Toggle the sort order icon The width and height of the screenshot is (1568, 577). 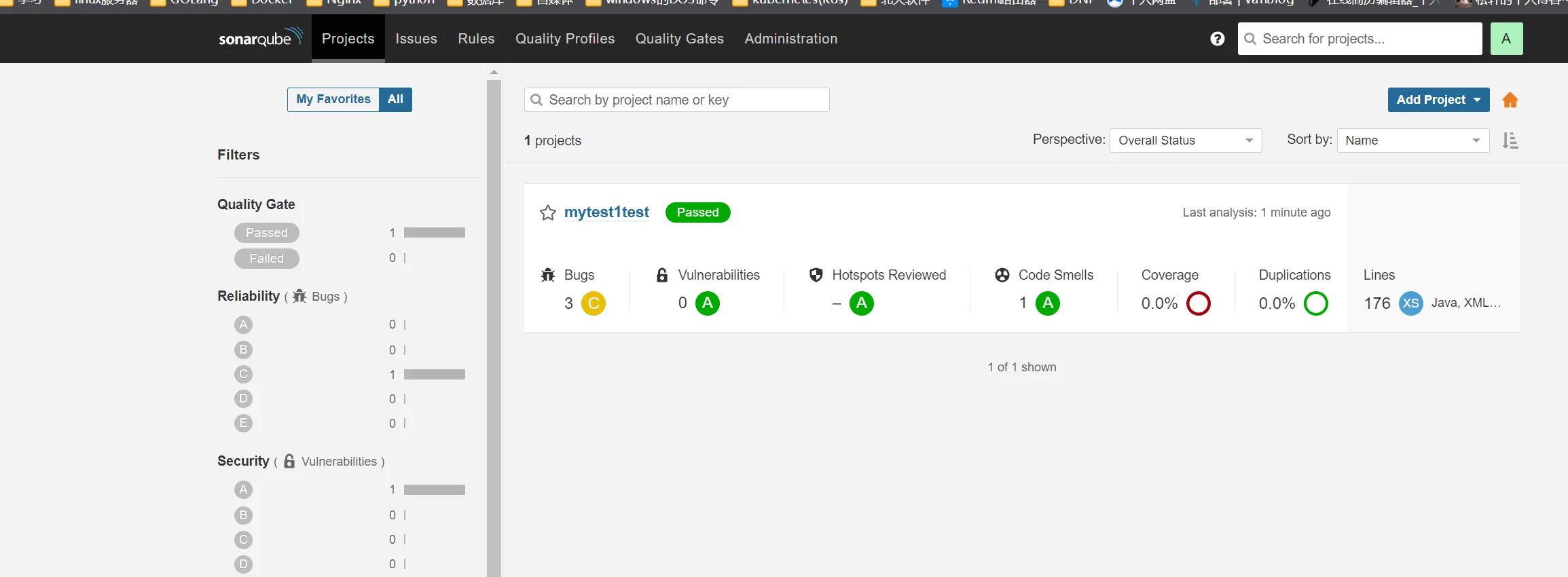[1510, 141]
